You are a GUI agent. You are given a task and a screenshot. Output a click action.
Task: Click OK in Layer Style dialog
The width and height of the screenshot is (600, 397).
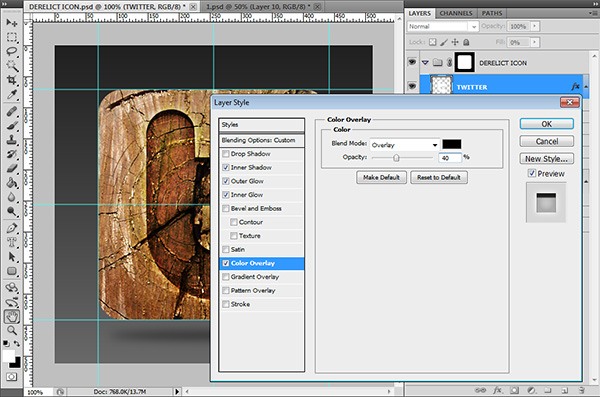pos(546,124)
